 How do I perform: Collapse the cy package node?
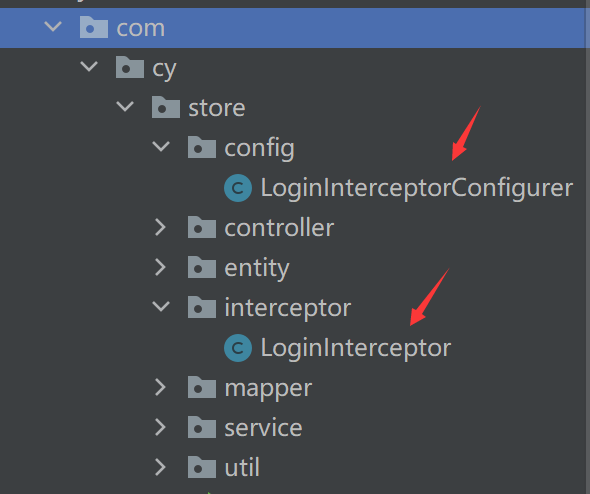pyautogui.click(x=89, y=66)
